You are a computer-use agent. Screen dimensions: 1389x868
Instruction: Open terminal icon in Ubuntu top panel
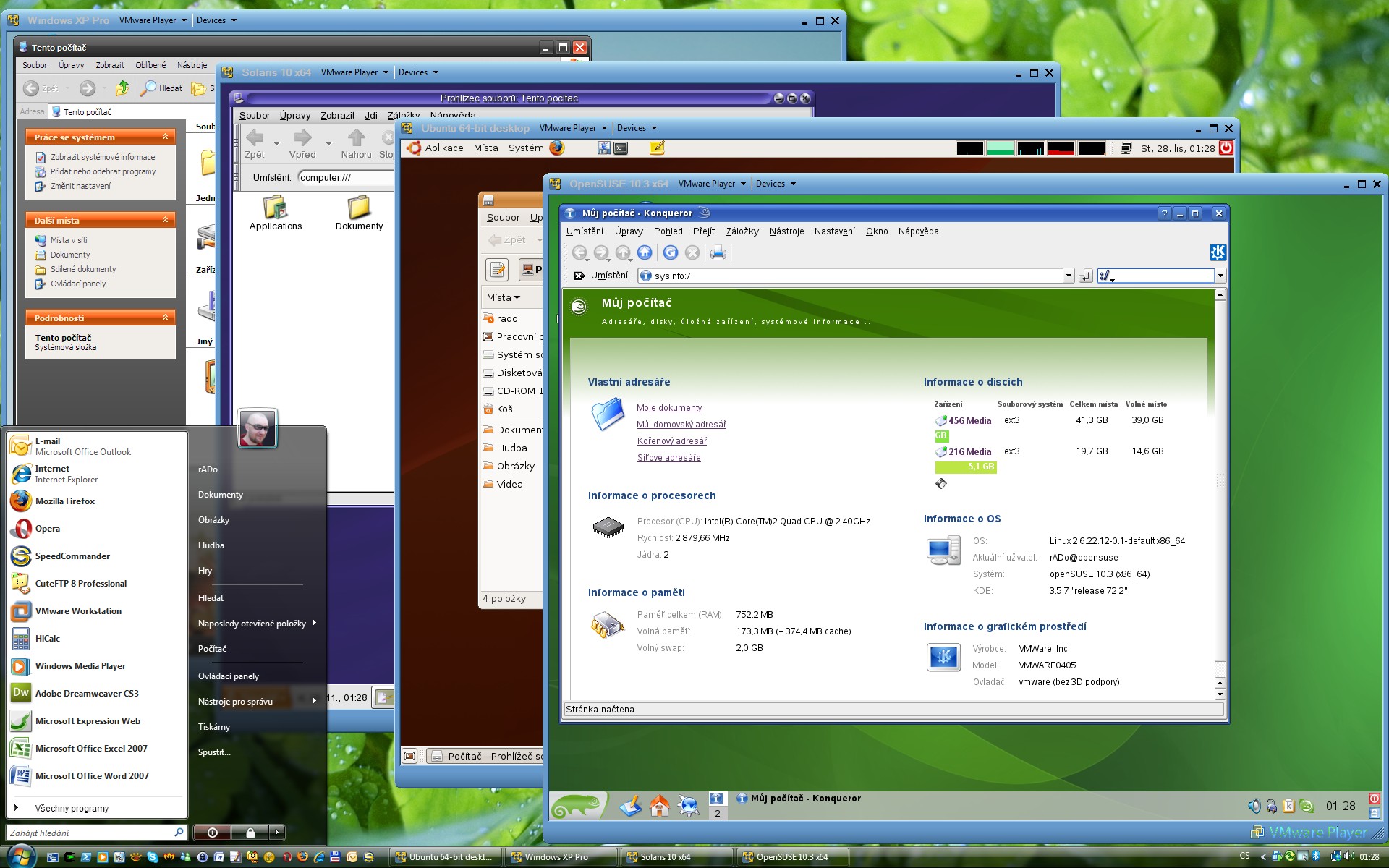[621, 148]
